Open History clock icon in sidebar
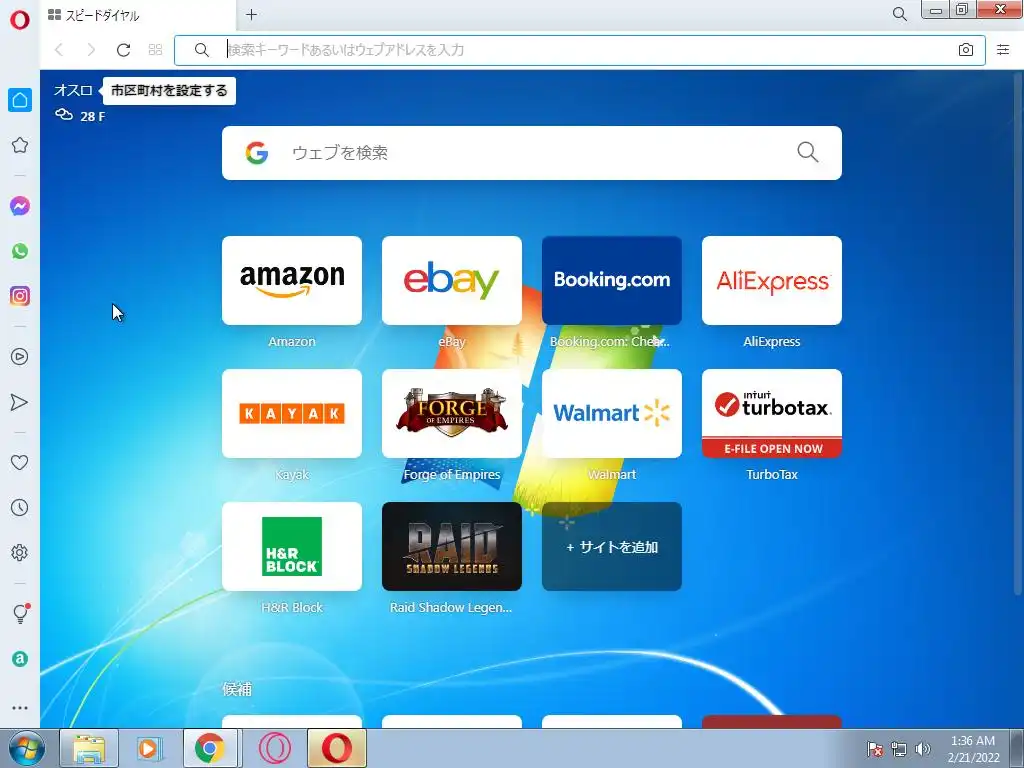The height and width of the screenshot is (768, 1024). [x=20, y=507]
